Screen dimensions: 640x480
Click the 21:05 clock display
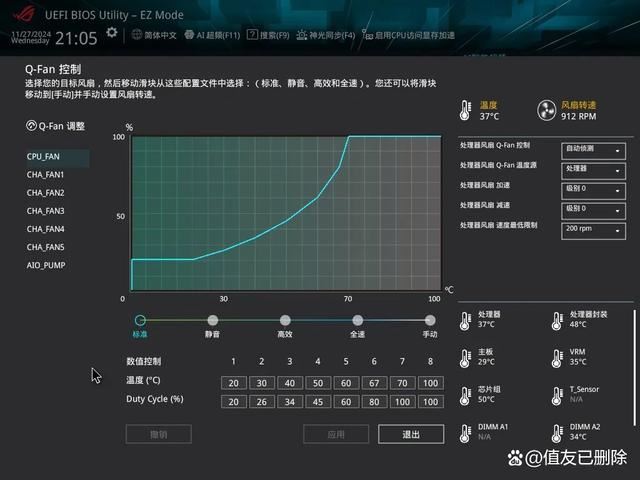click(76, 38)
